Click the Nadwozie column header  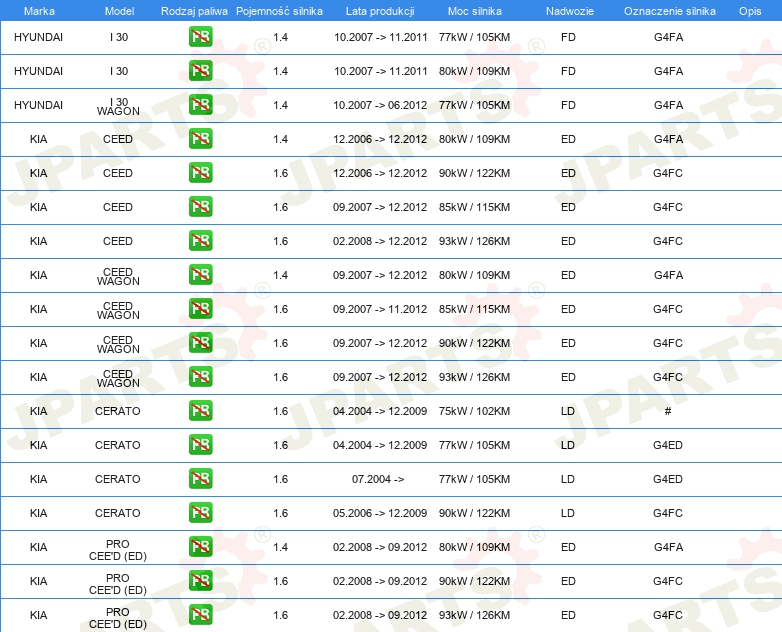tap(570, 11)
